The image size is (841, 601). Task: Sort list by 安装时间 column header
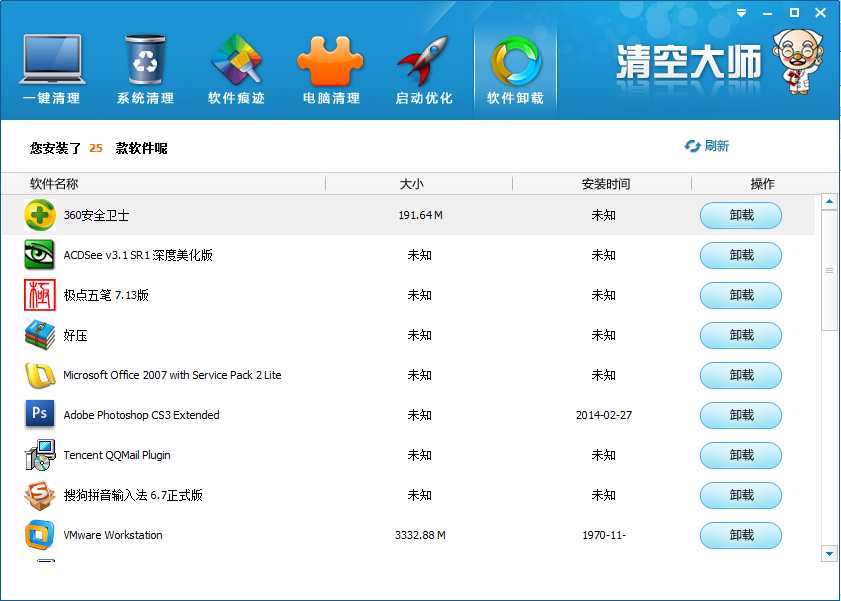pyautogui.click(x=606, y=184)
